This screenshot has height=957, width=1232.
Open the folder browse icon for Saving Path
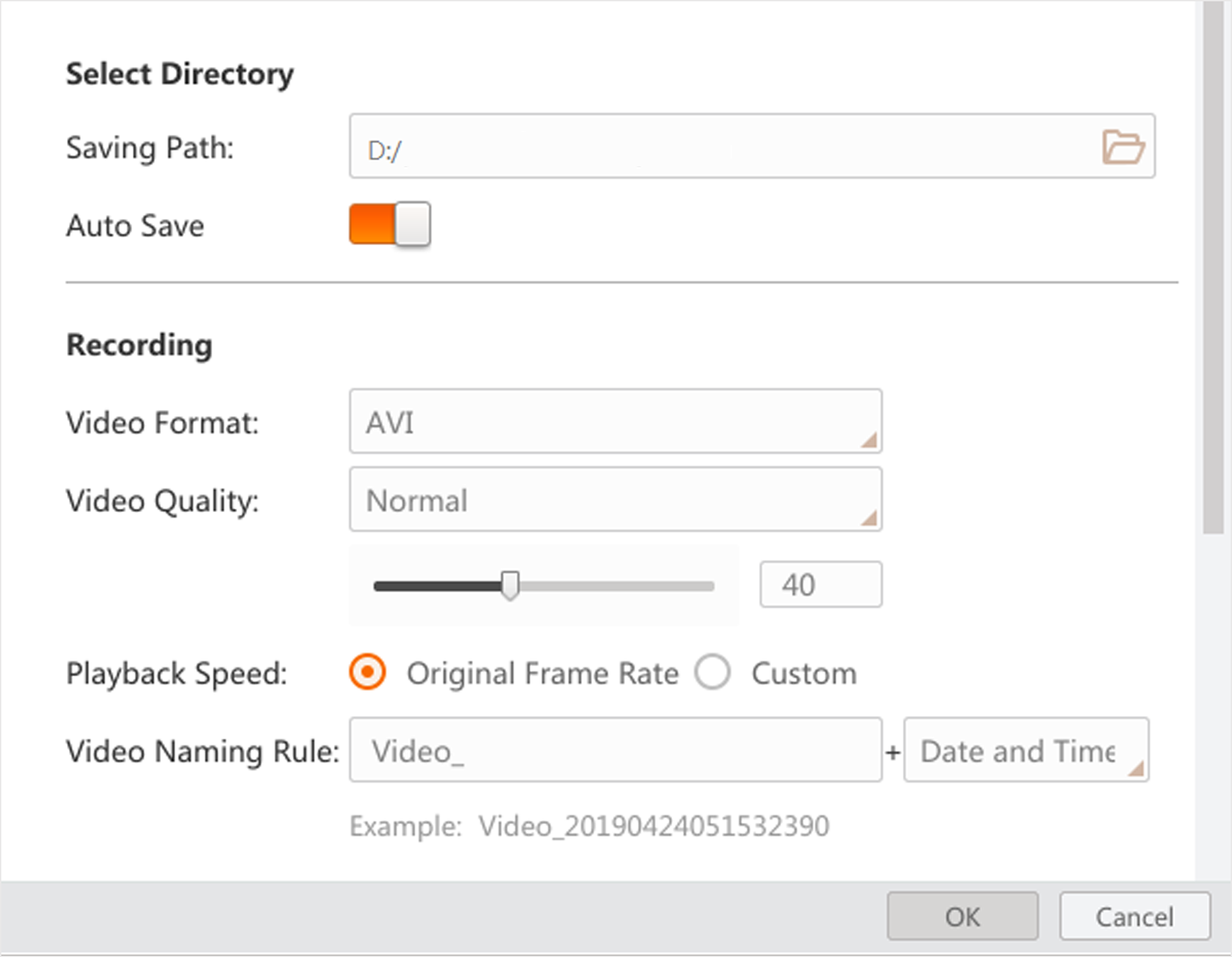tap(1122, 147)
